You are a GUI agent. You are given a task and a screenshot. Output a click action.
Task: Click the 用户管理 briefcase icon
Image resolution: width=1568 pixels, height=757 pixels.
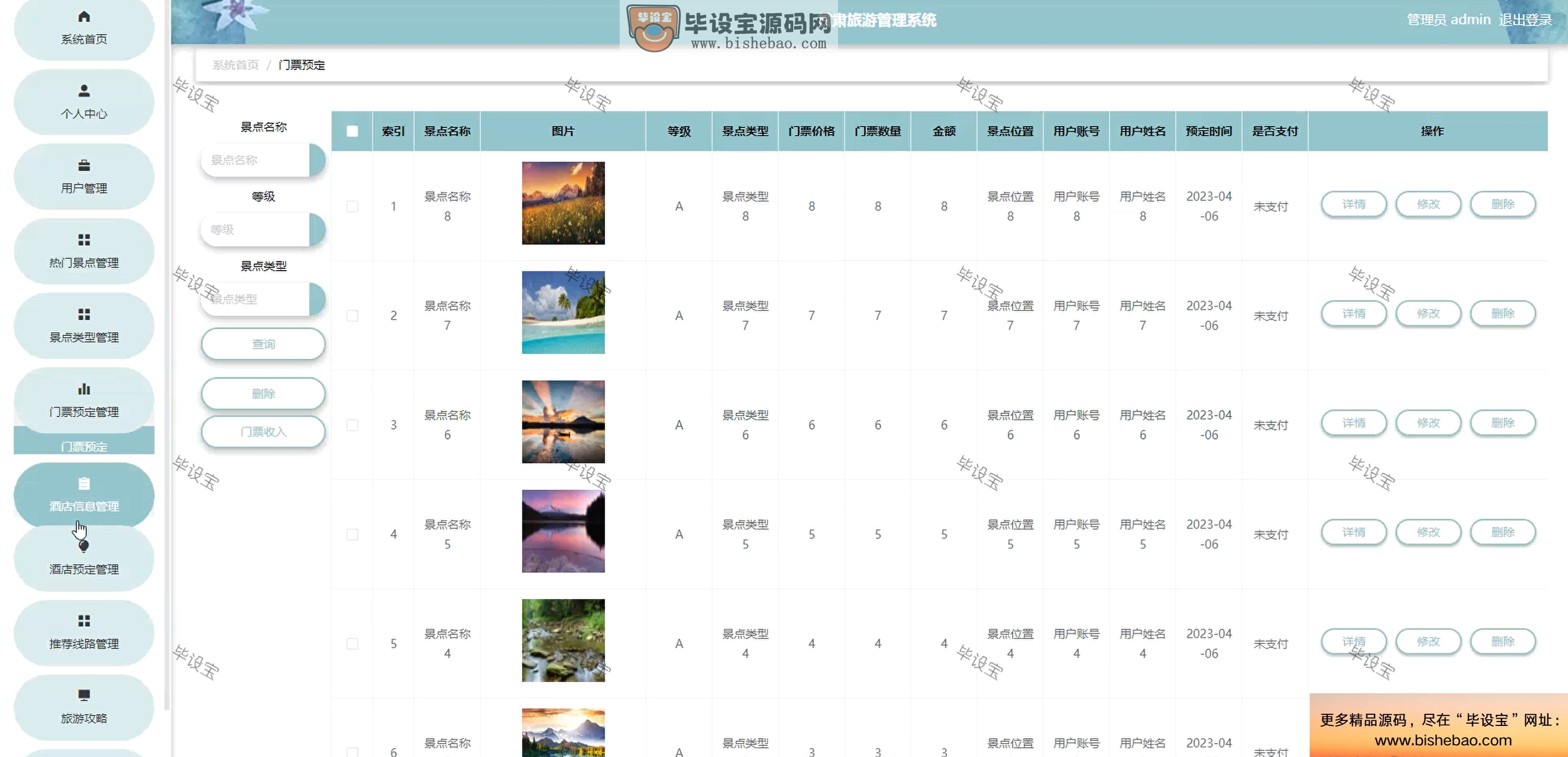tap(84, 165)
